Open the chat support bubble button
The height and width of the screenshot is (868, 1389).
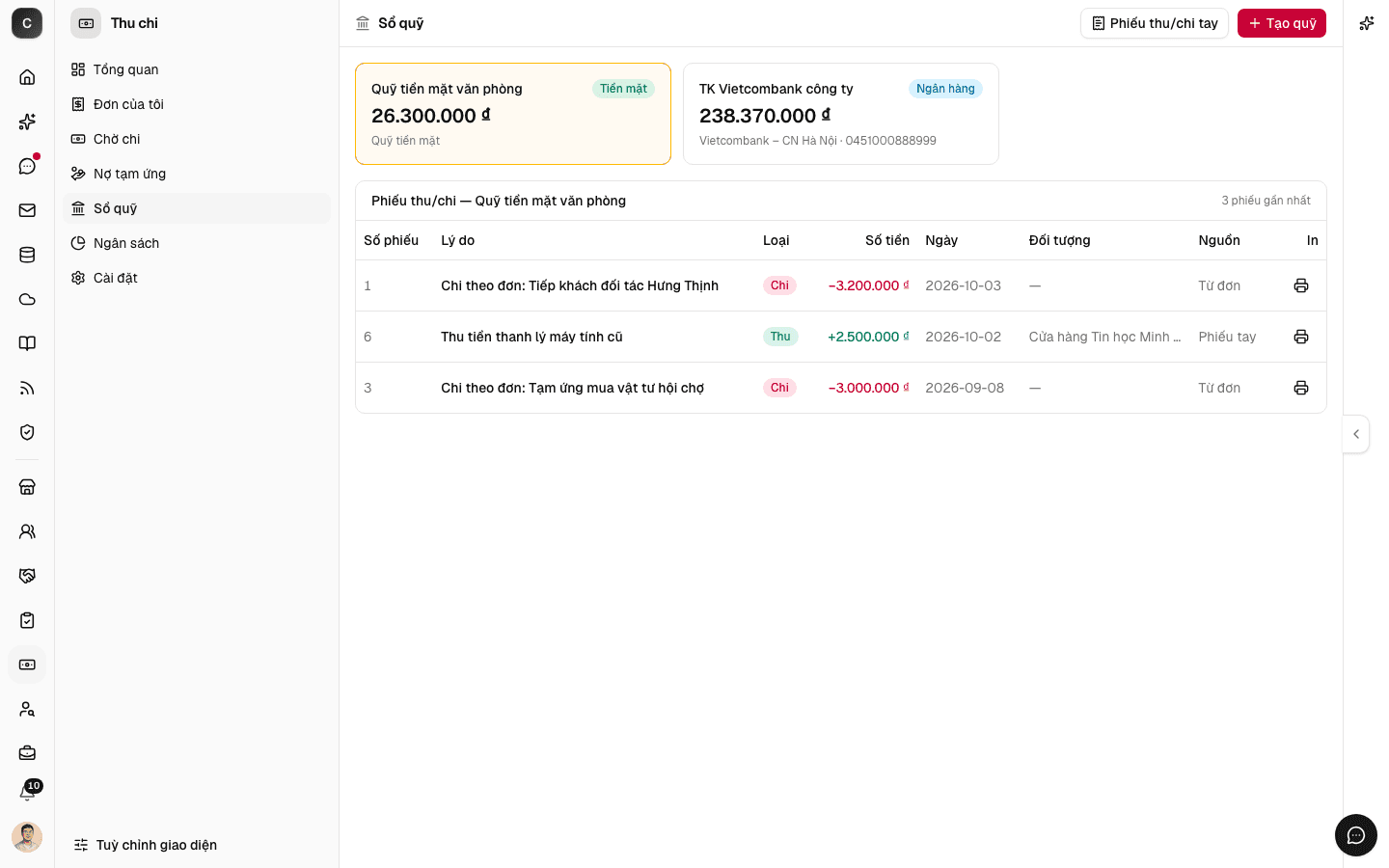[1356, 835]
